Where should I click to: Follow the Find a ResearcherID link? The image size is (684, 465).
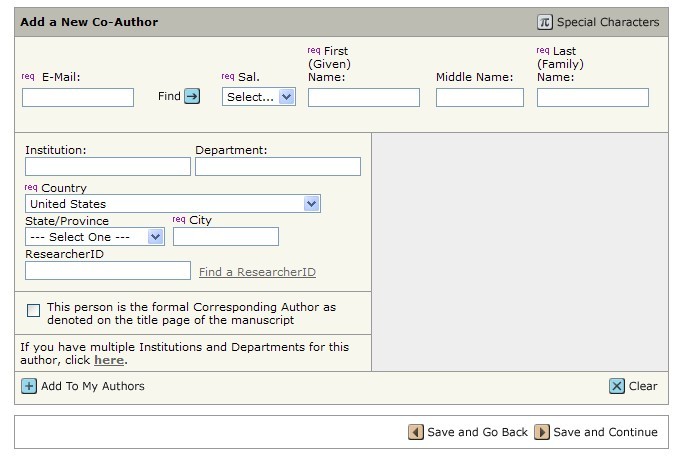coord(257,272)
